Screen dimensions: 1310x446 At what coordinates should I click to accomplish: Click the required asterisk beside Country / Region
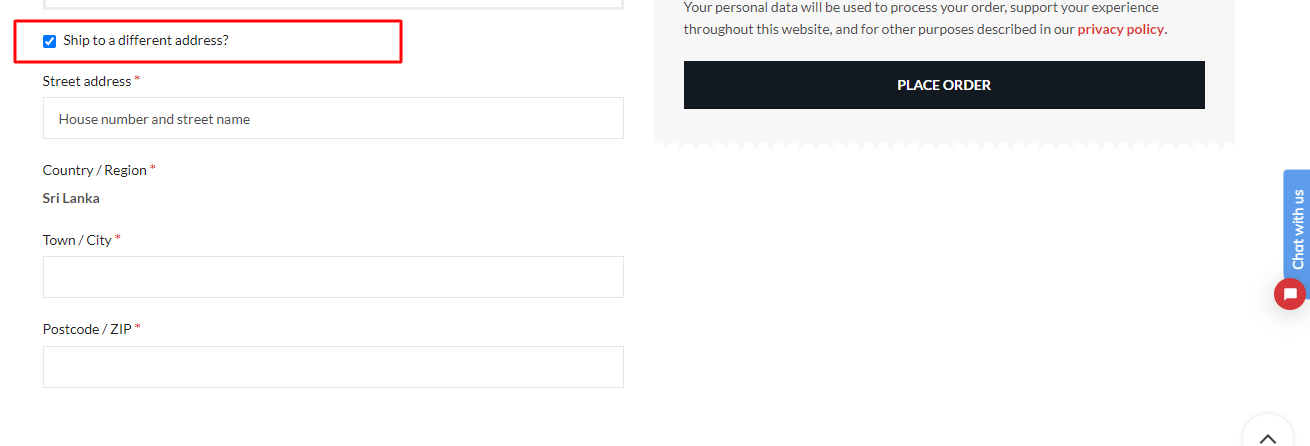[x=153, y=169]
